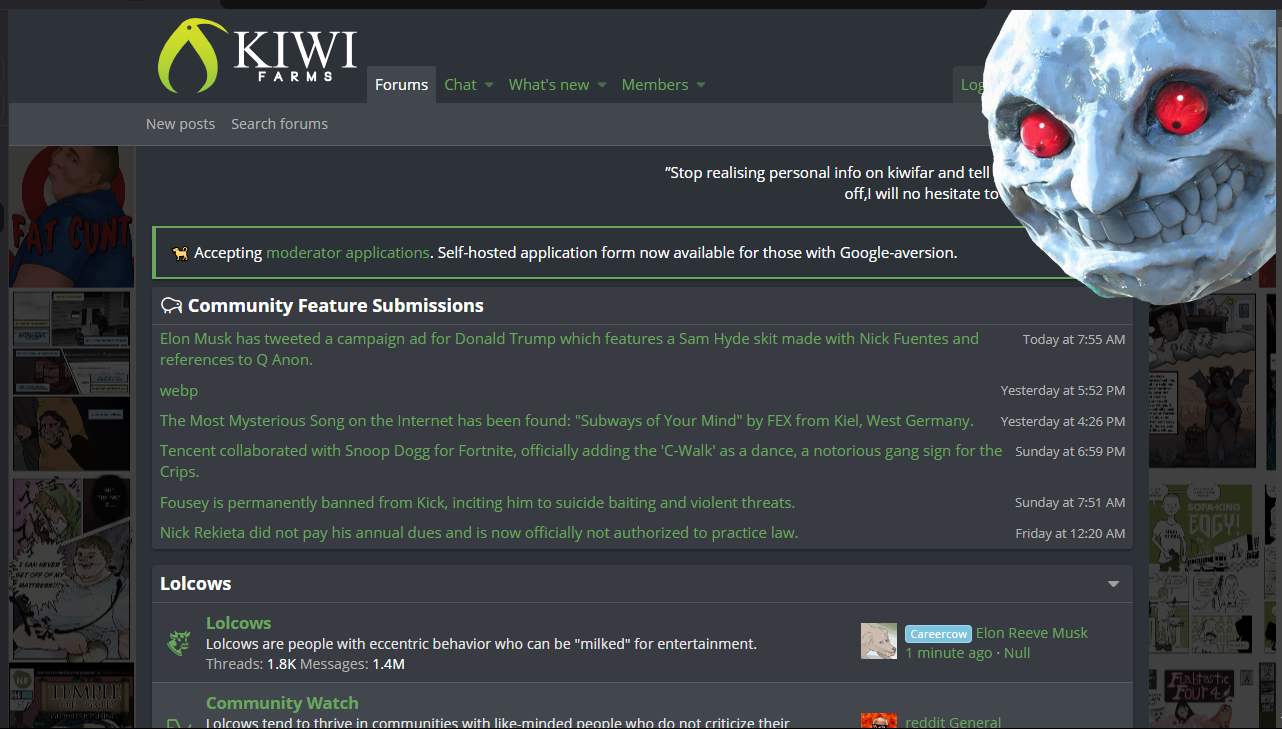
Task: Open user Null's profile
Action: click(x=1017, y=653)
